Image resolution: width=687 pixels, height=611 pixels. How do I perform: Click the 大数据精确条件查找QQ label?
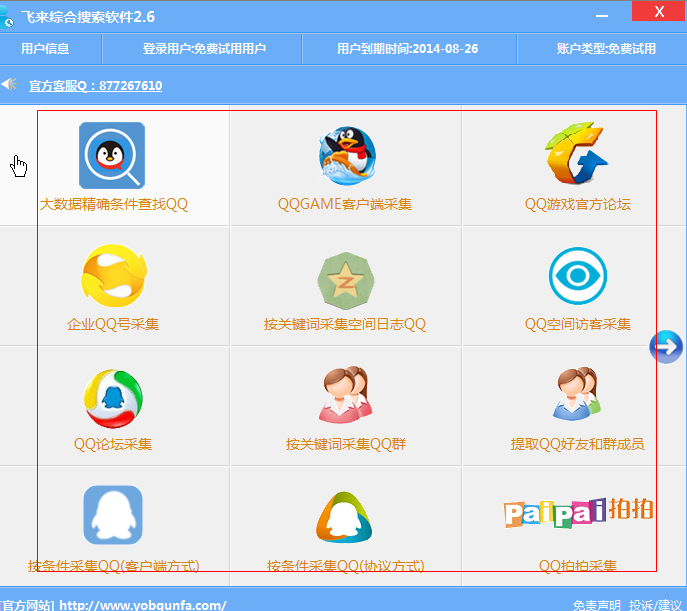coord(114,204)
